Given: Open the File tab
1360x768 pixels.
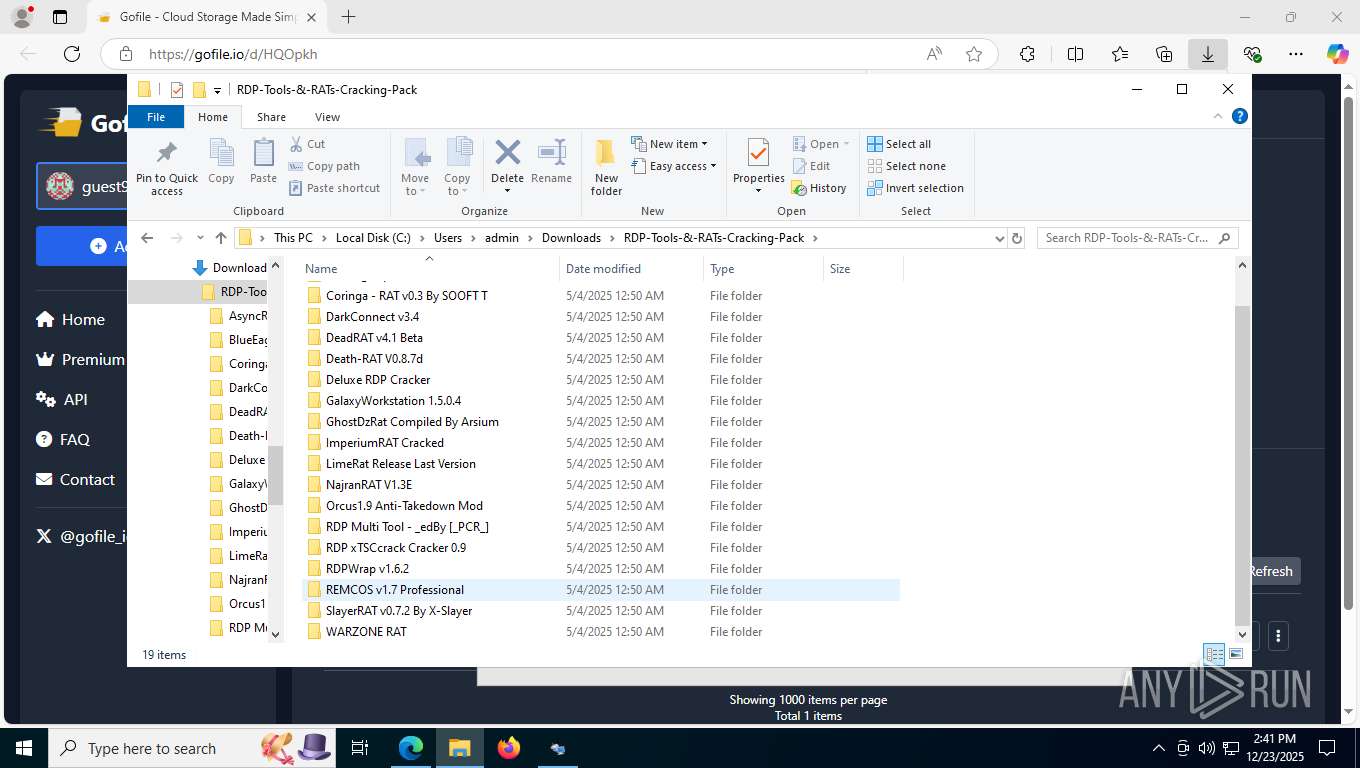Looking at the screenshot, I should [x=156, y=117].
